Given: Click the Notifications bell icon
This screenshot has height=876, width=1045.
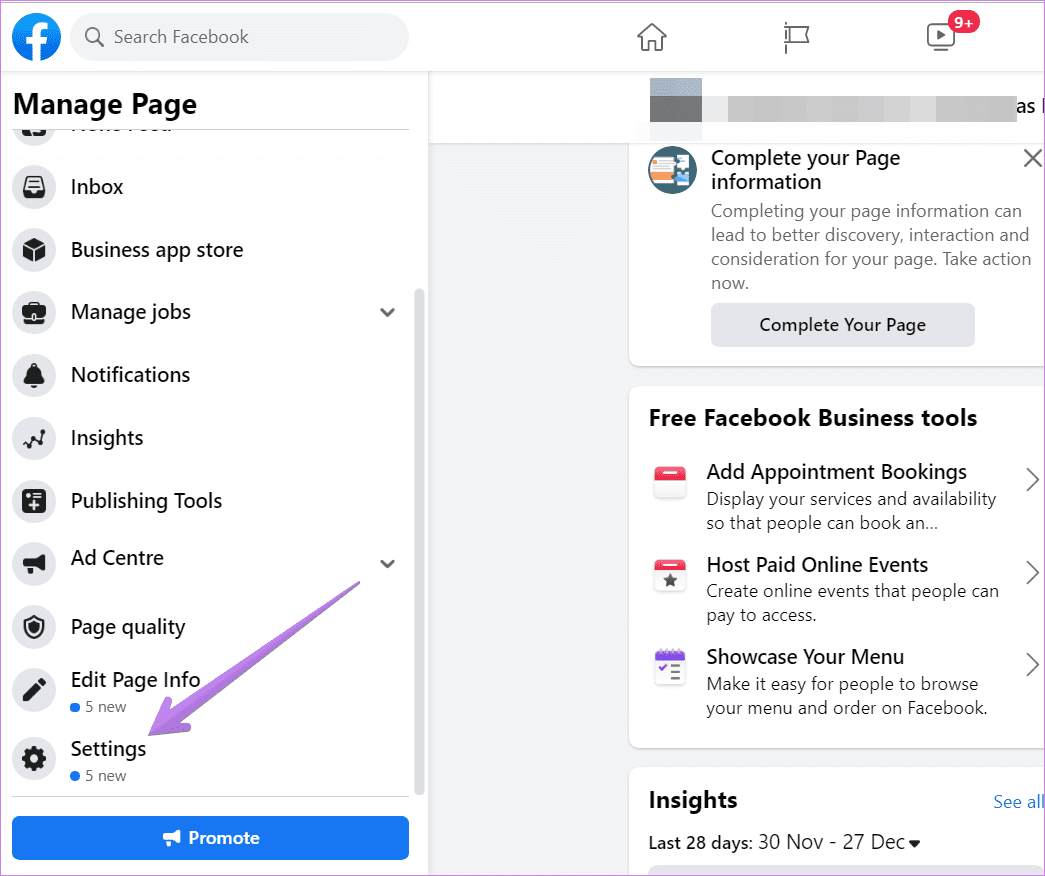Looking at the screenshot, I should click(34, 375).
